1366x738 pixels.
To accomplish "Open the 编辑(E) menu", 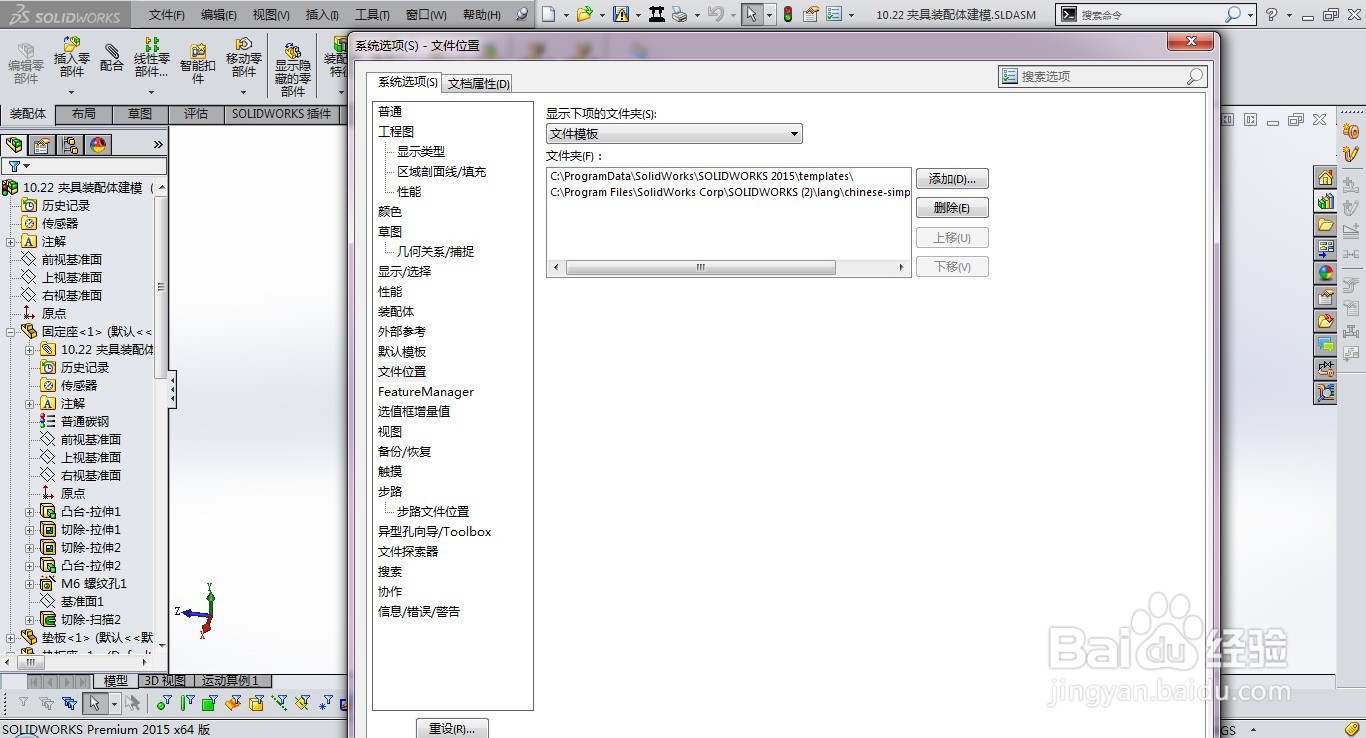I will coord(219,15).
